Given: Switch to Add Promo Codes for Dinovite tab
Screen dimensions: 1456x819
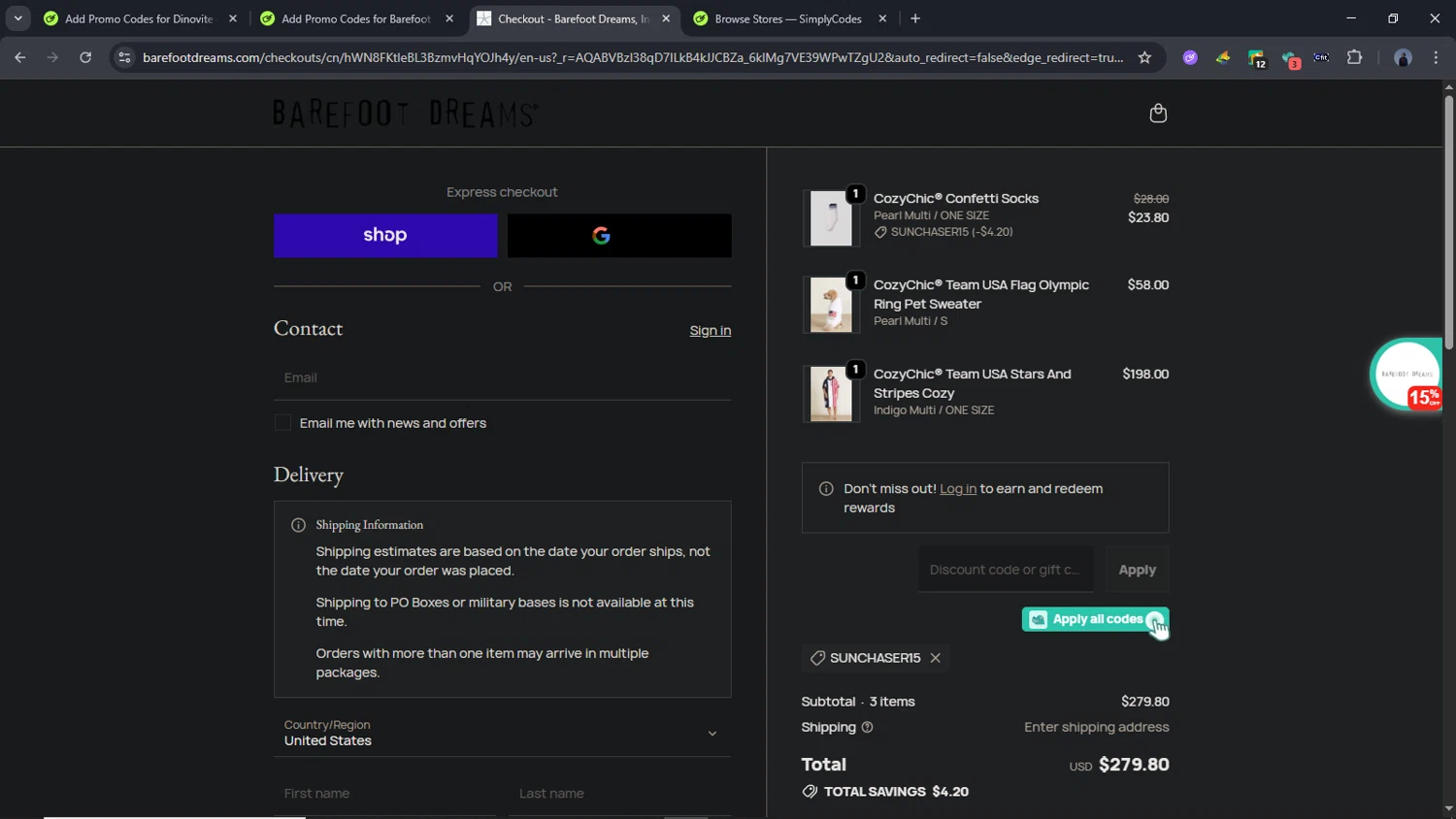Looking at the screenshot, I should coord(139,18).
